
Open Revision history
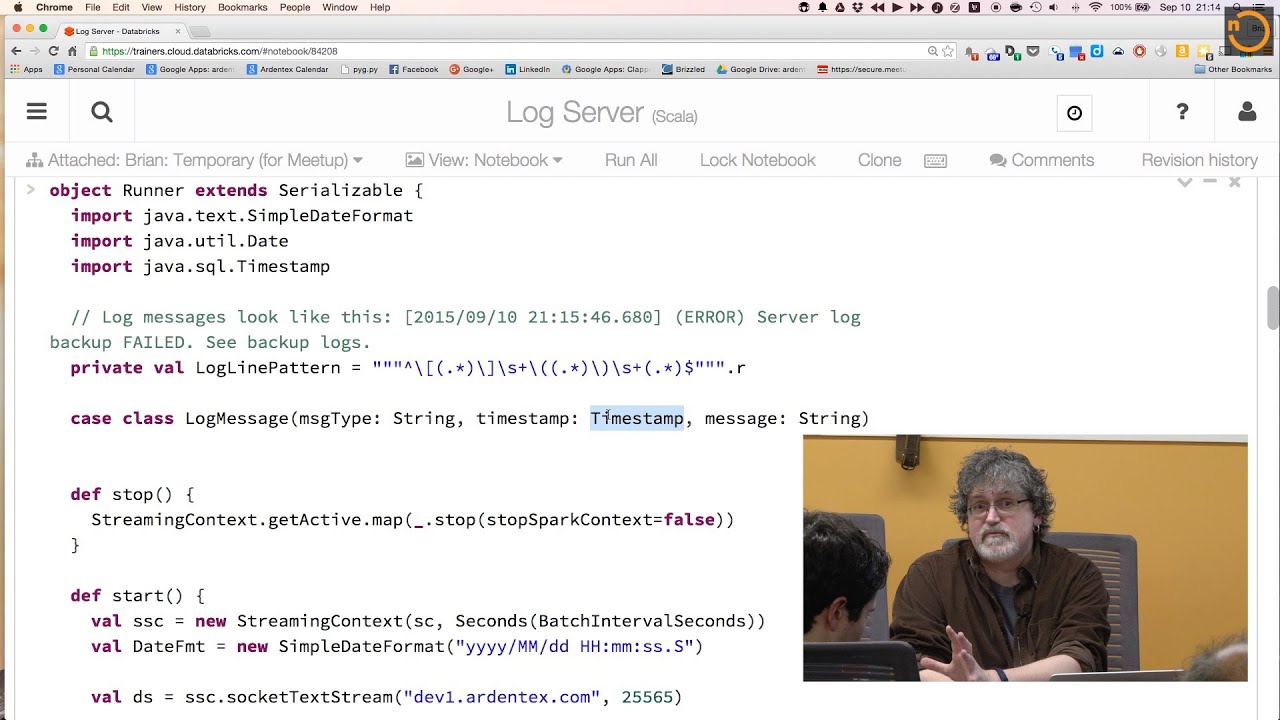tap(1200, 160)
